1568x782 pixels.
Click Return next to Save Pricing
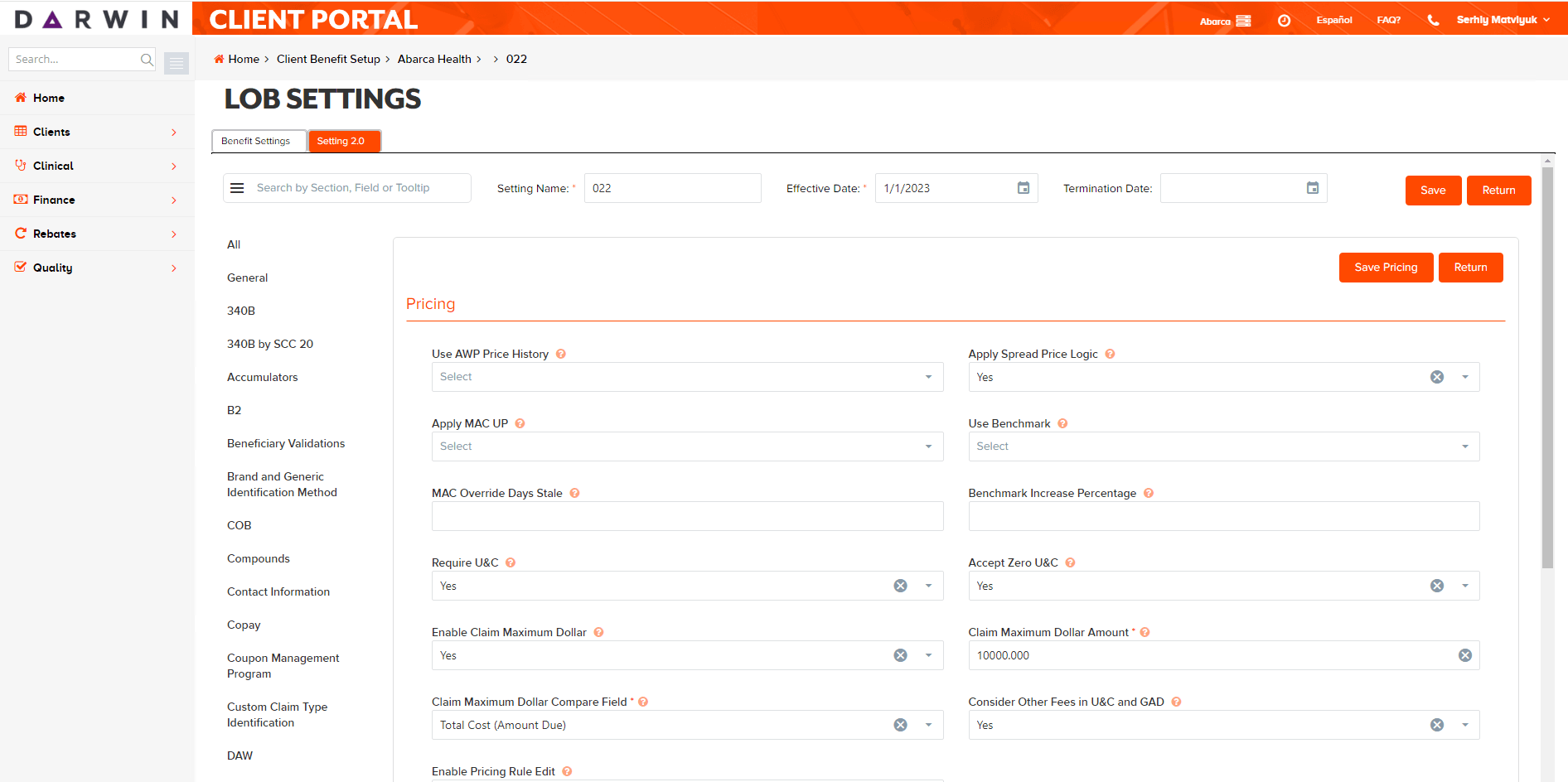[x=1470, y=268]
